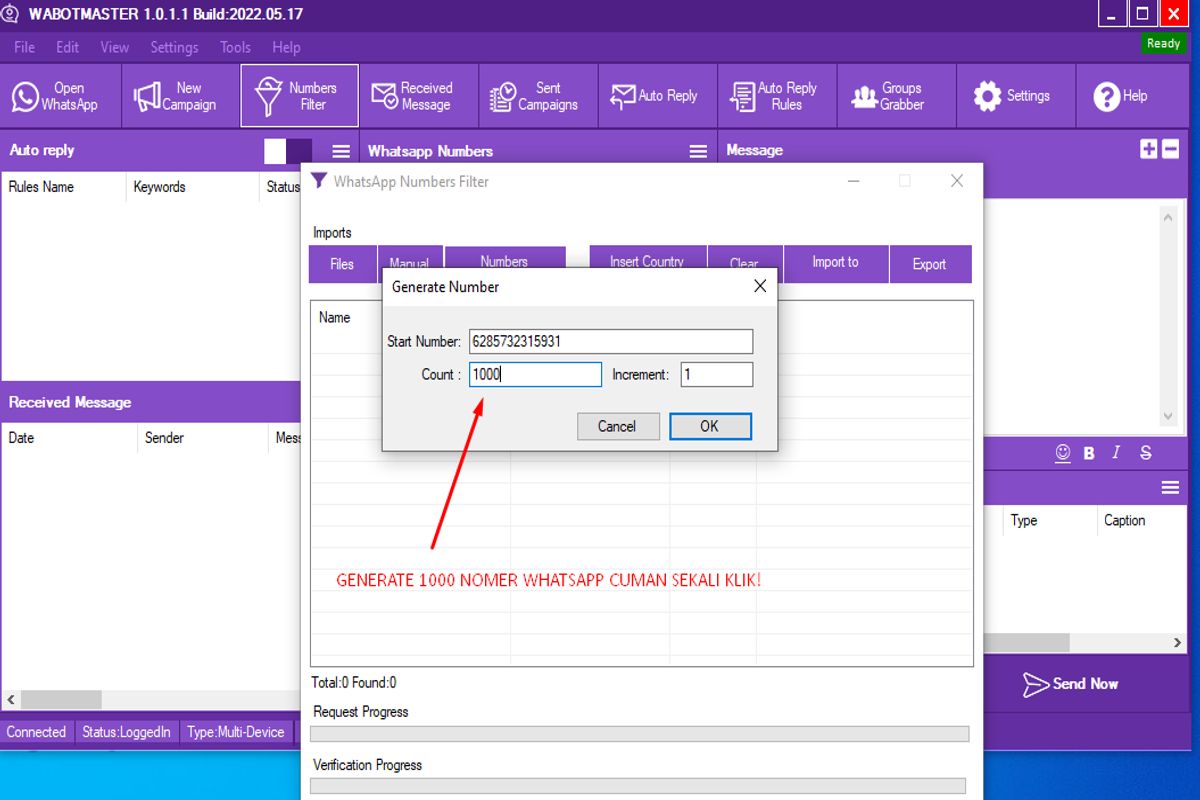This screenshot has width=1200, height=800.
Task: Toggle the Auto reply on/off switch
Action: 288,151
